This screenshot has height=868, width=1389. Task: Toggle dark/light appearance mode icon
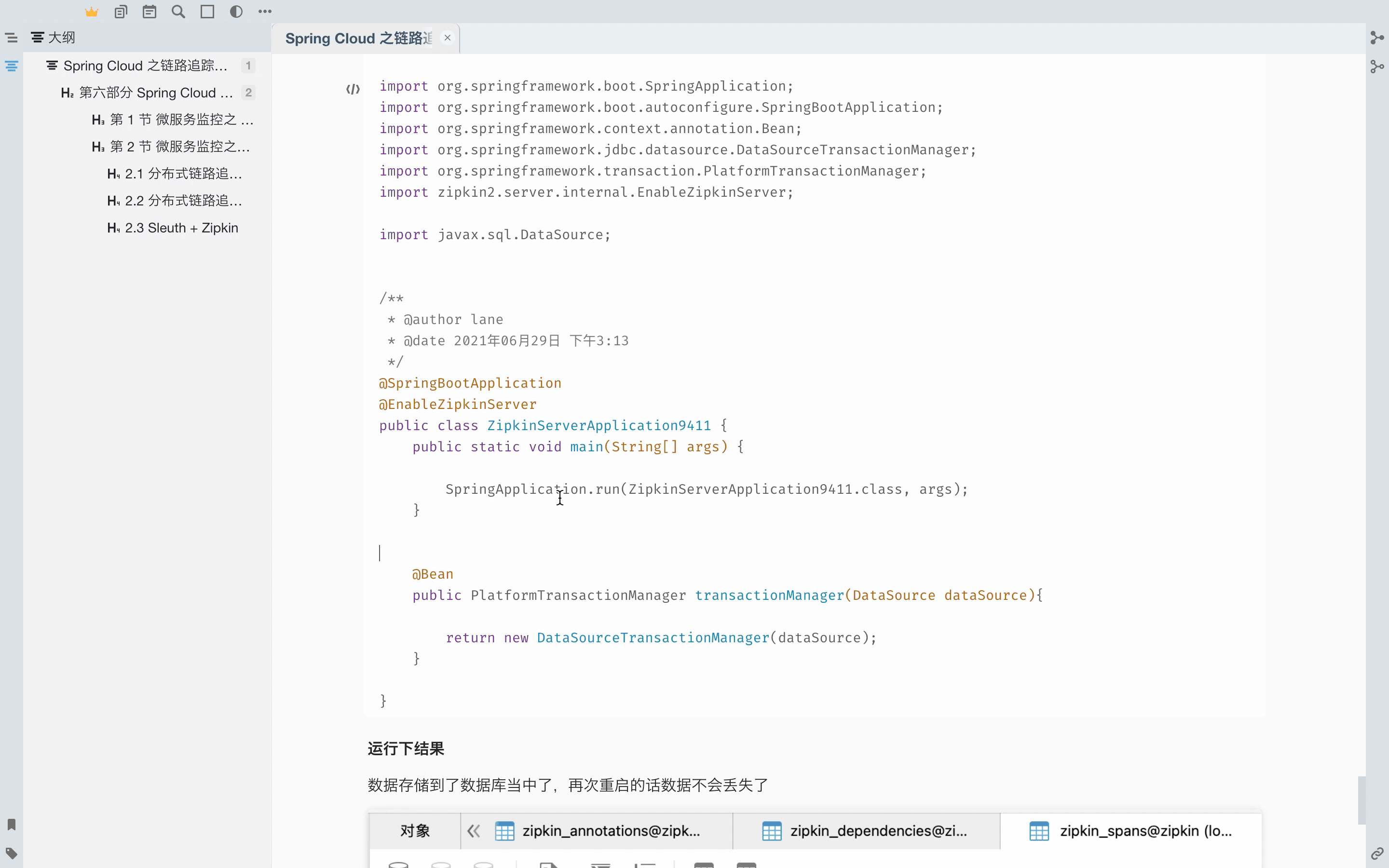(x=236, y=12)
